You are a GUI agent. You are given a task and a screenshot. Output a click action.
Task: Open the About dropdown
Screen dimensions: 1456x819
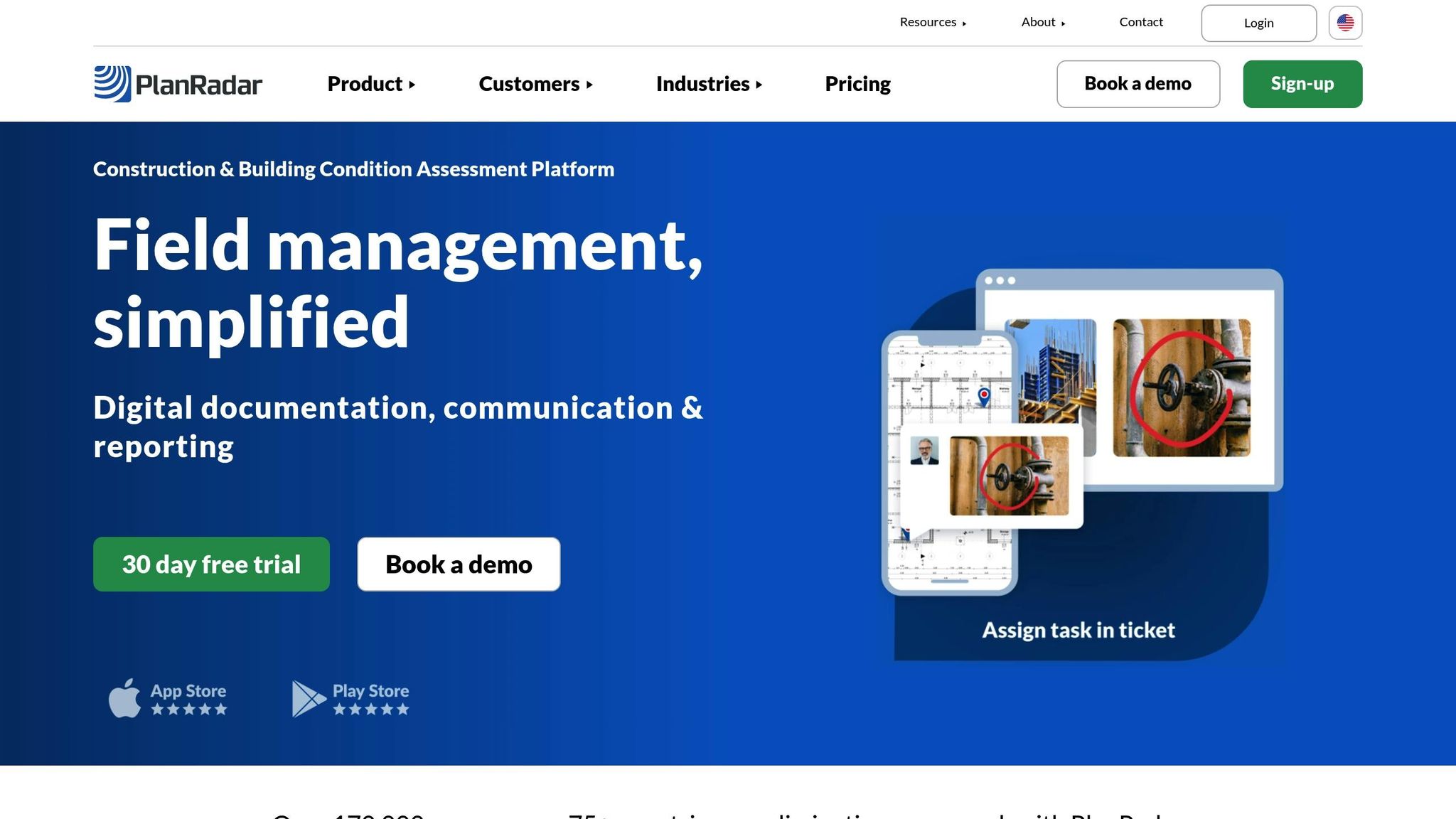(x=1043, y=22)
